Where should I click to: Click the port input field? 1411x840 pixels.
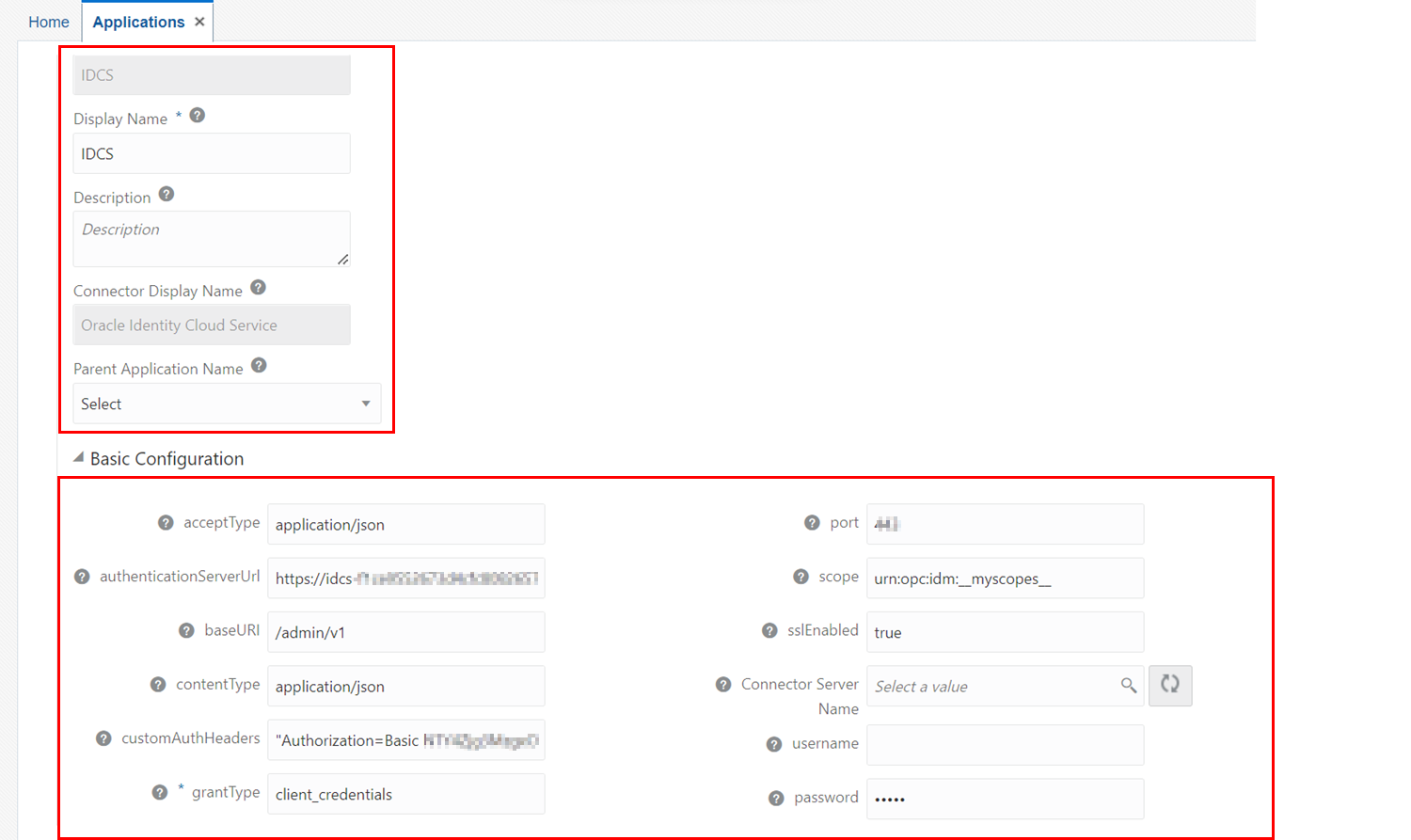[x=1006, y=524]
